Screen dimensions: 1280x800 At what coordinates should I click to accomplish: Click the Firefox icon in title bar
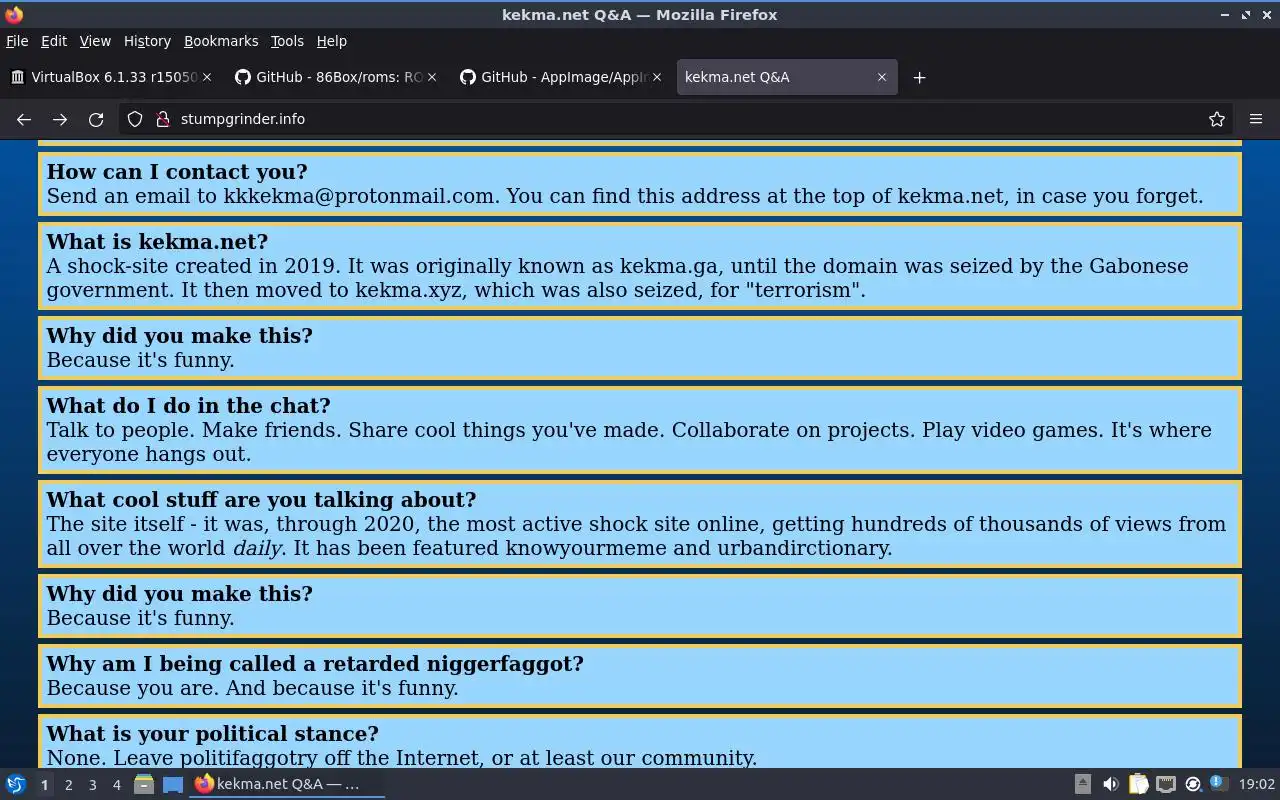pos(14,14)
